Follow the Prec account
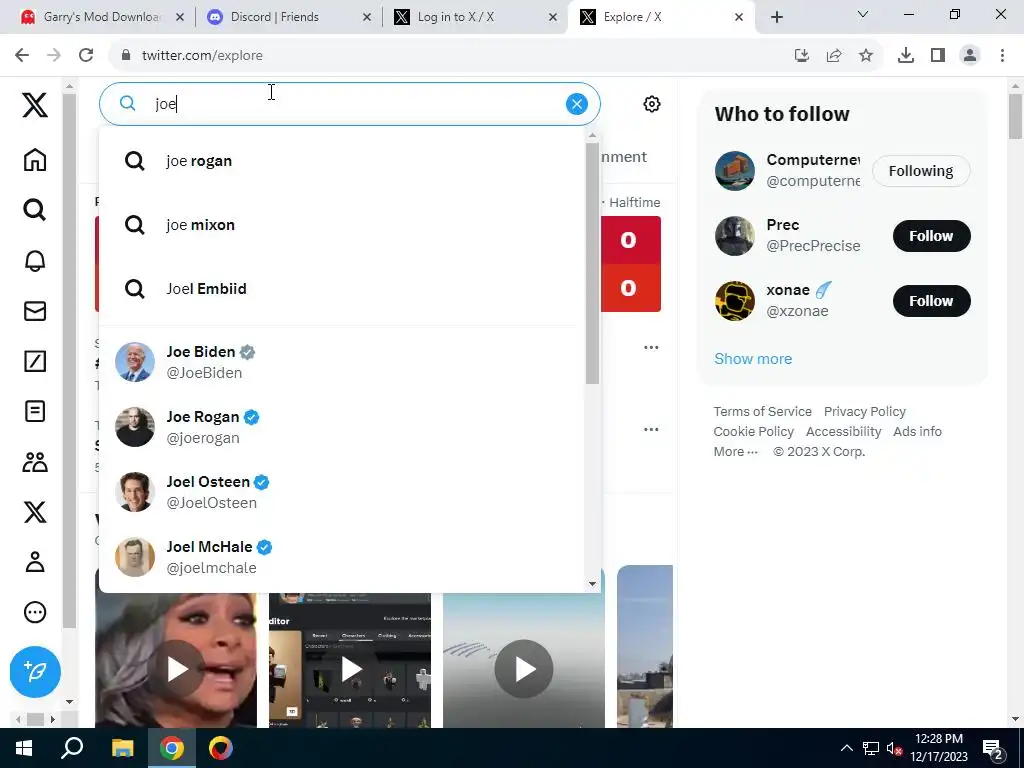The height and width of the screenshot is (768, 1024). (x=931, y=236)
